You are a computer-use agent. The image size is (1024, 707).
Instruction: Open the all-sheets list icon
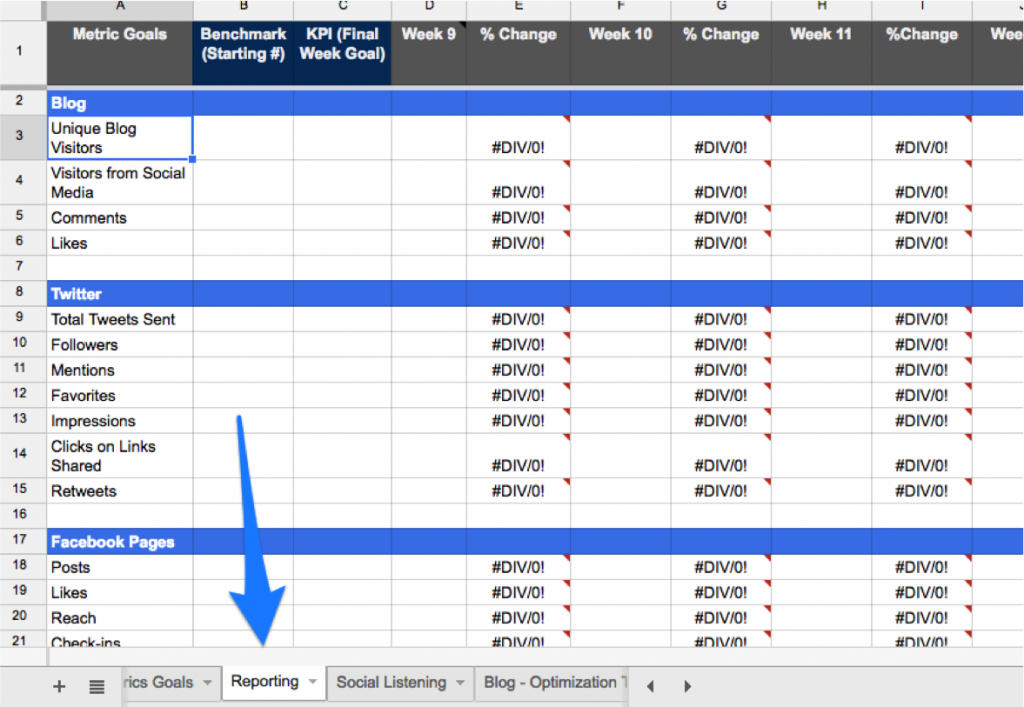97,686
